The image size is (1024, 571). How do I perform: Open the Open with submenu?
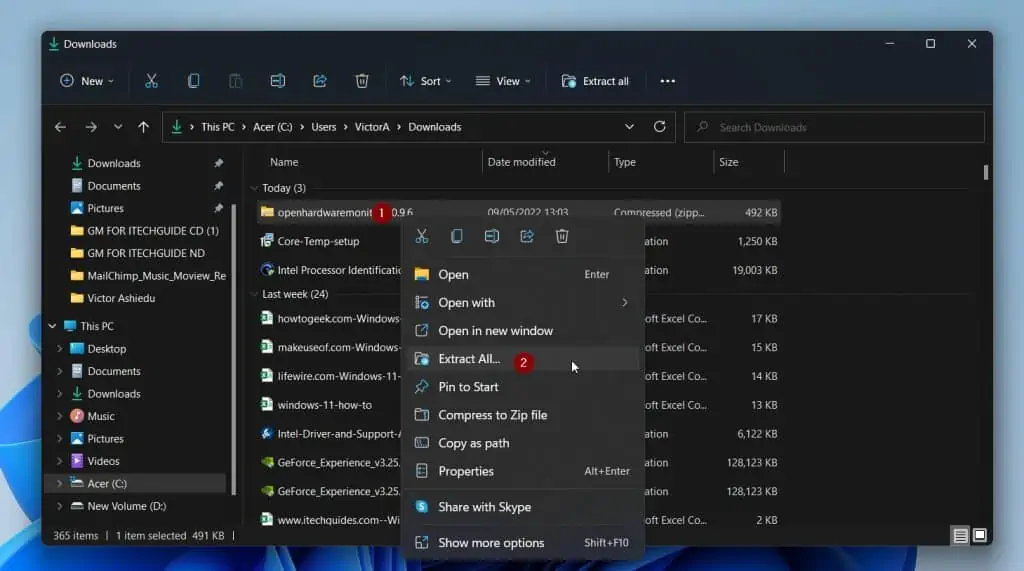tap(522, 302)
